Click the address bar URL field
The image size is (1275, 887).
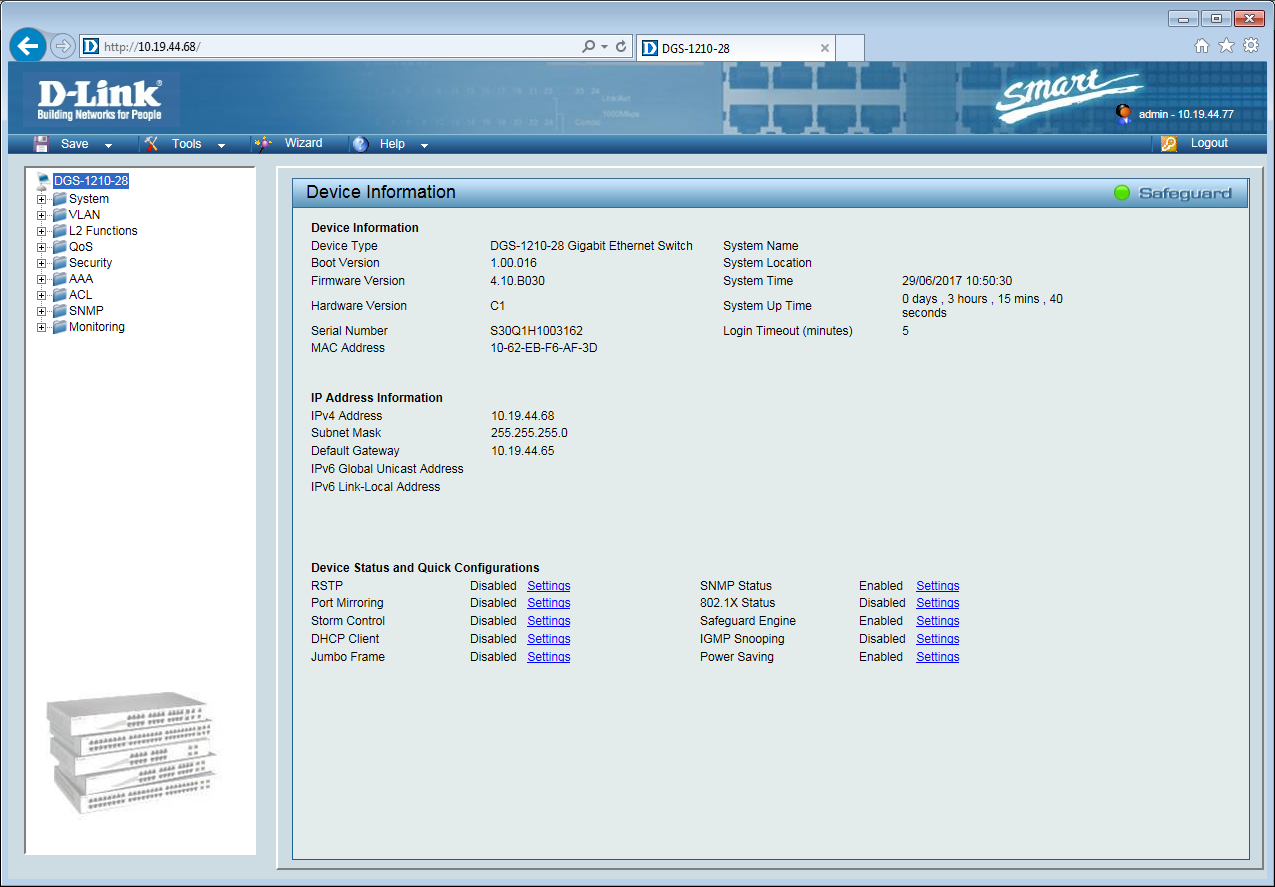coord(340,46)
